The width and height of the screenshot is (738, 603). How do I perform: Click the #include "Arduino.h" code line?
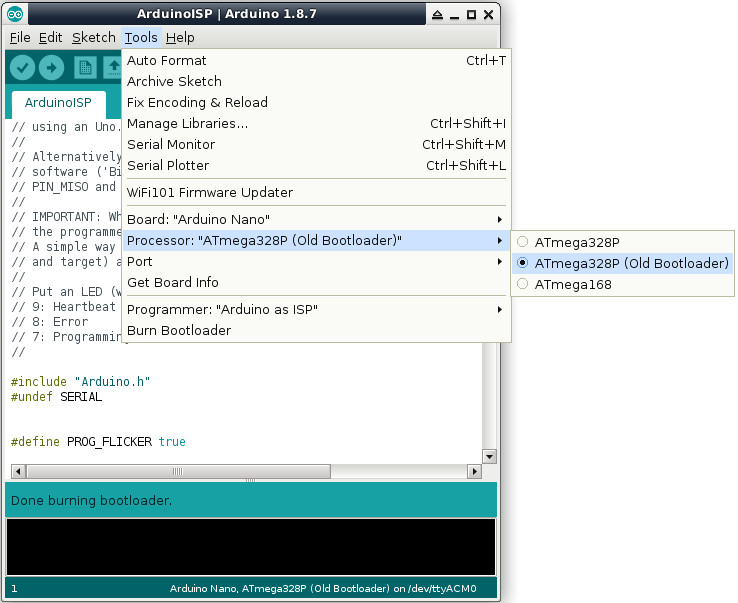click(x=80, y=381)
